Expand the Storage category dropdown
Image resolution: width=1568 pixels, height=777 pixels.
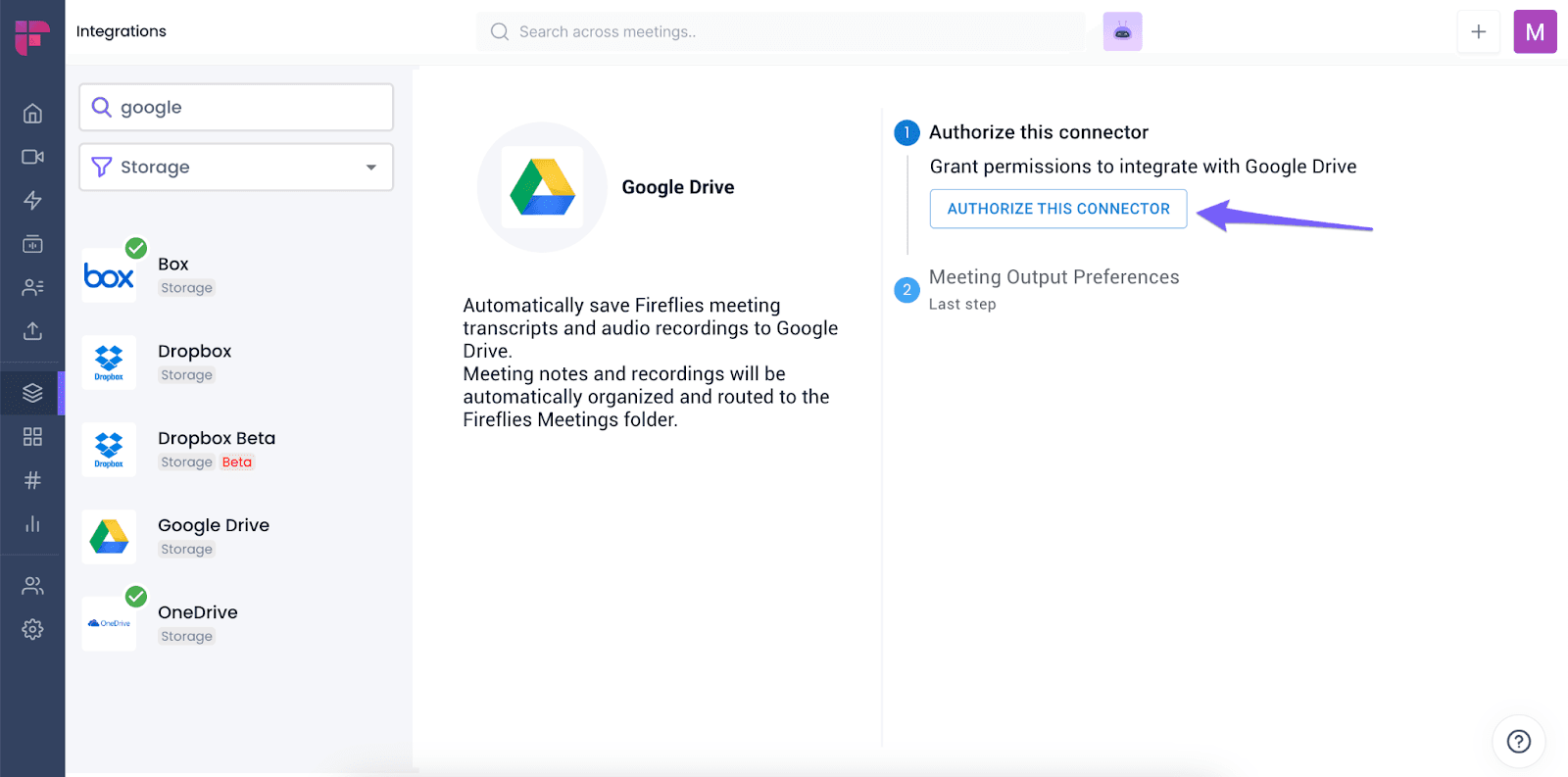236,168
